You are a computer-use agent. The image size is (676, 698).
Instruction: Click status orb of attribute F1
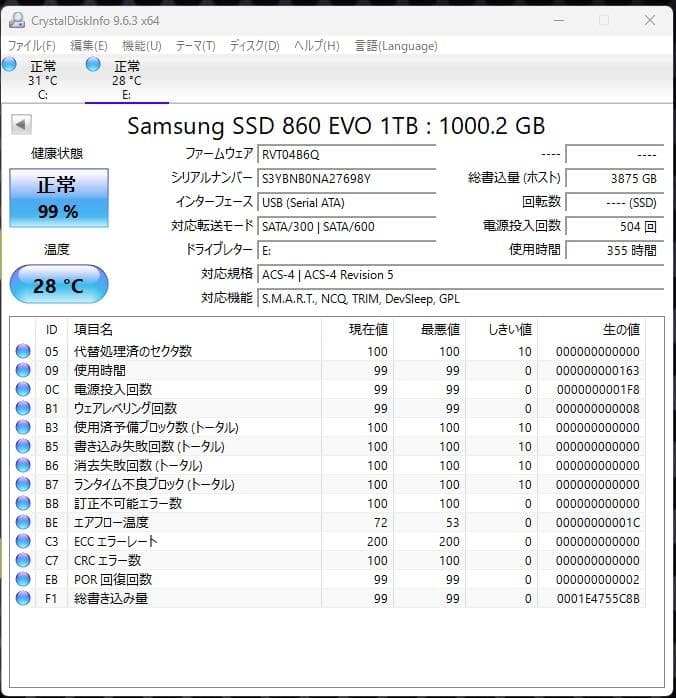23,599
